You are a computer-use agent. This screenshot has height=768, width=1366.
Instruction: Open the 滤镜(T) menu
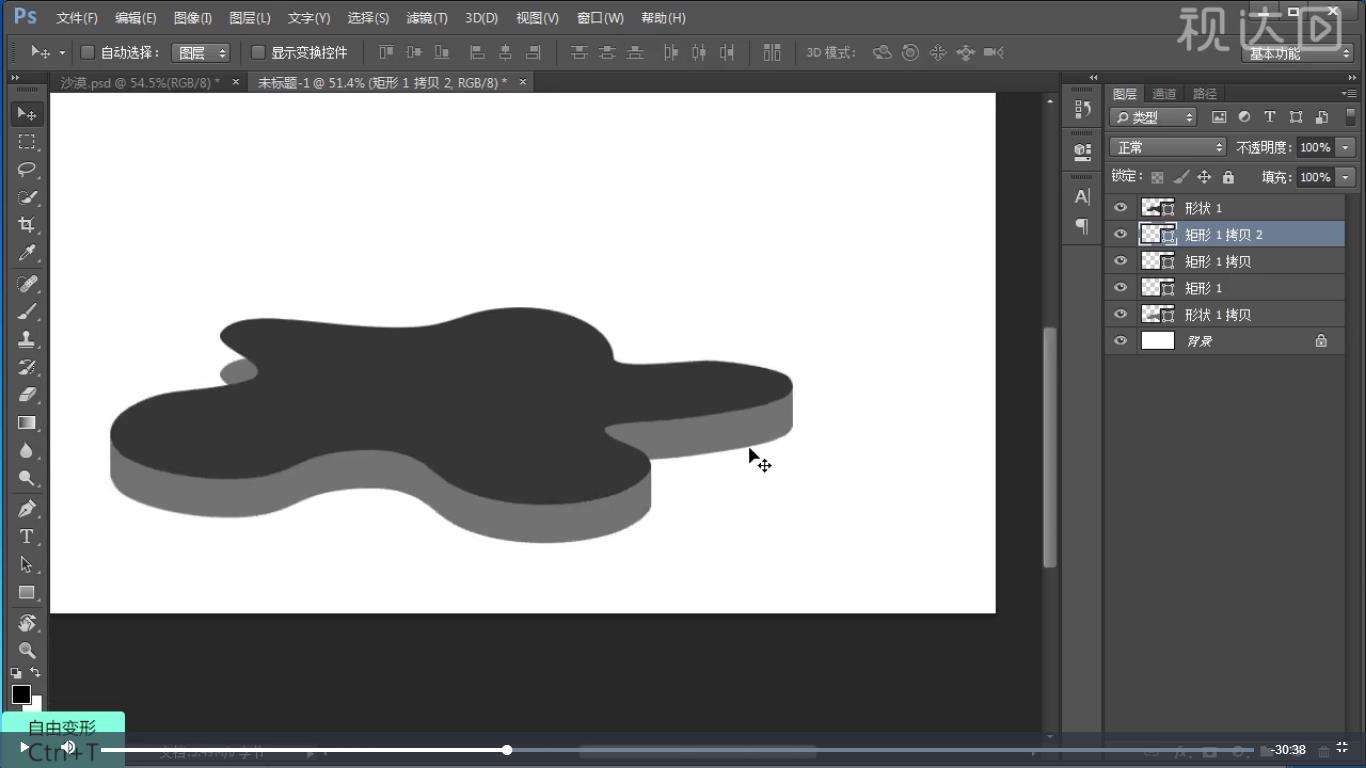pos(427,18)
